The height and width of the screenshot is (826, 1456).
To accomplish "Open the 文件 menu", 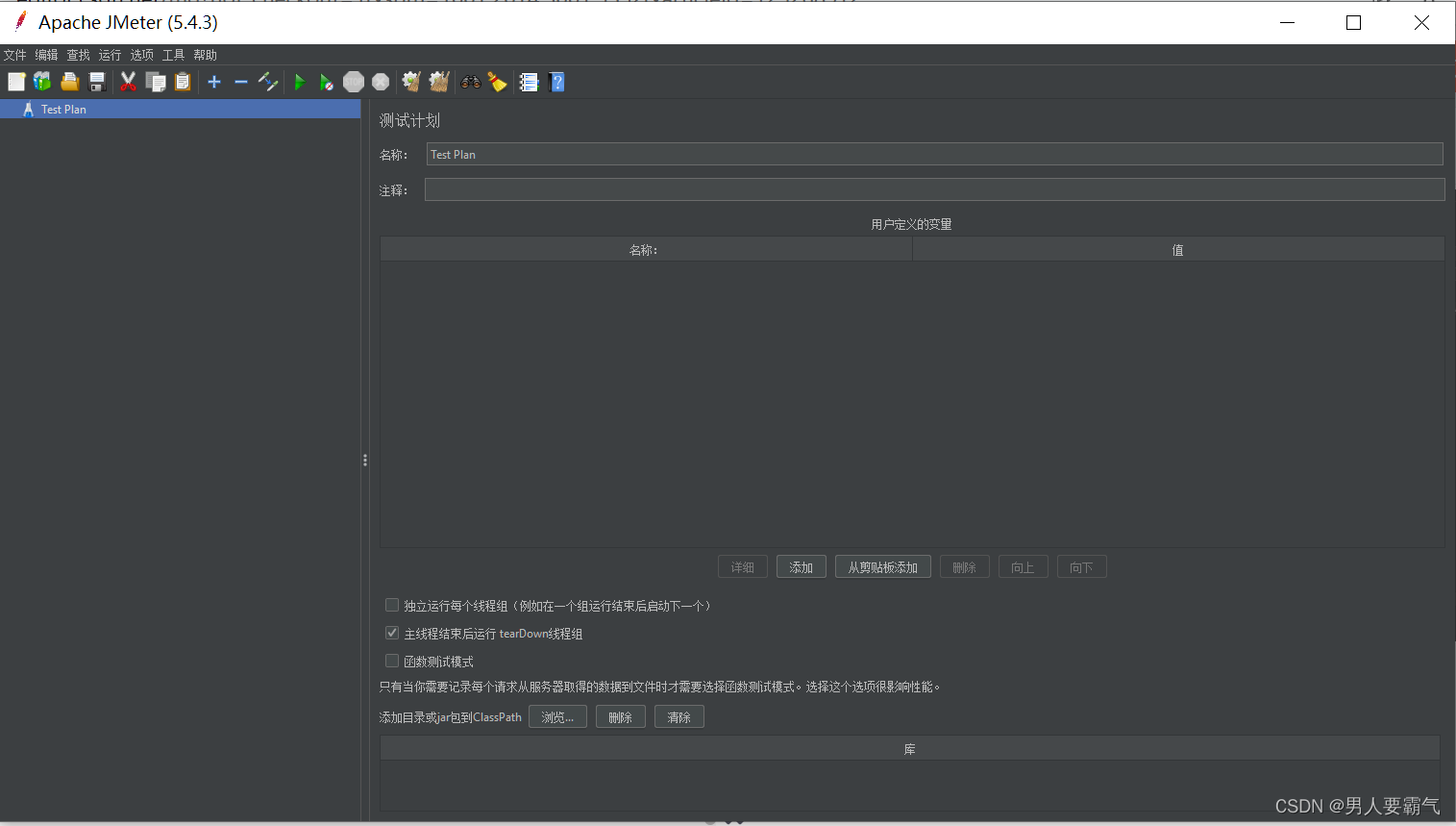I will (15, 55).
